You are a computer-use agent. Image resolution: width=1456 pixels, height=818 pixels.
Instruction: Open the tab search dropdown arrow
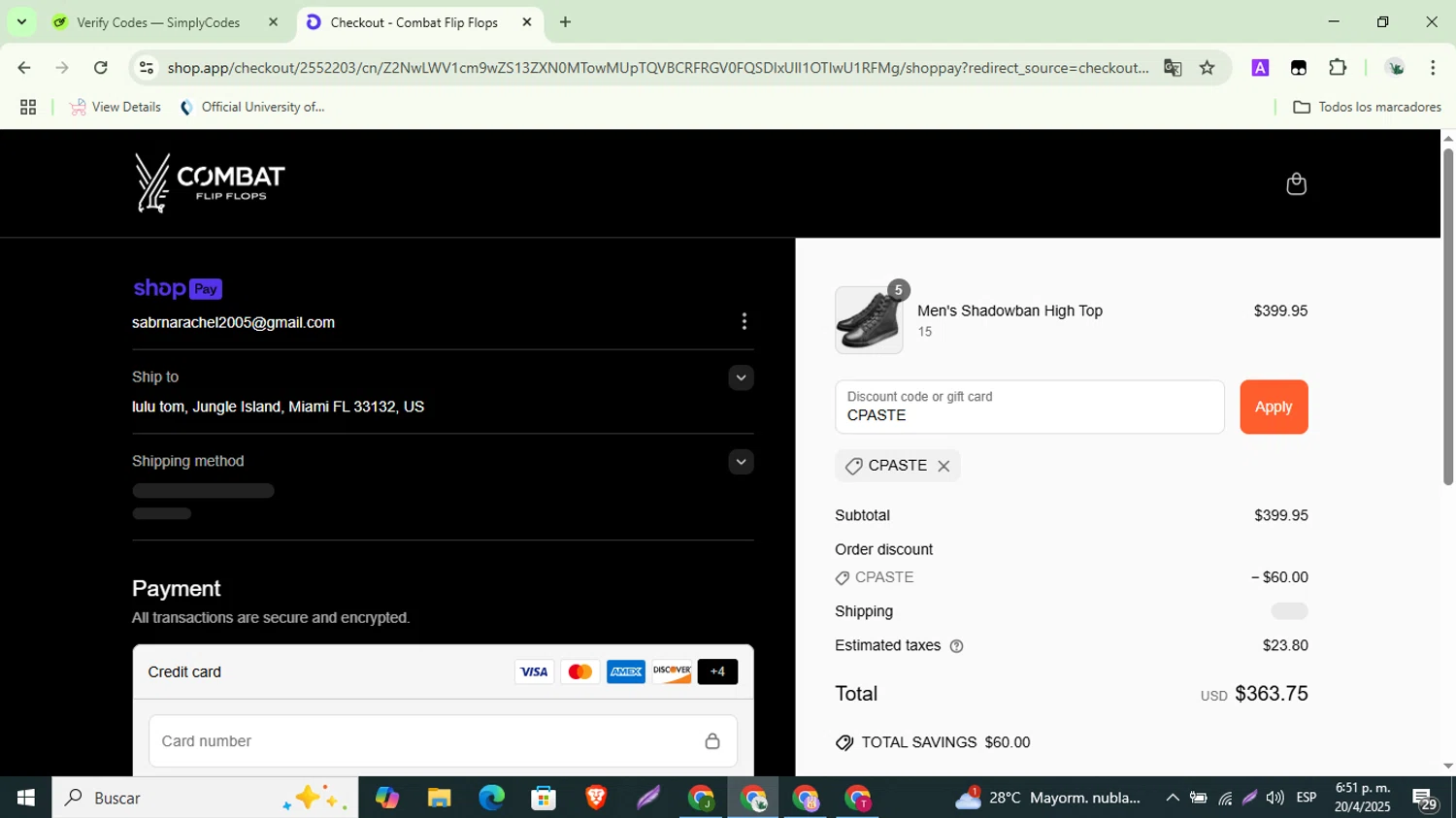[x=21, y=22]
